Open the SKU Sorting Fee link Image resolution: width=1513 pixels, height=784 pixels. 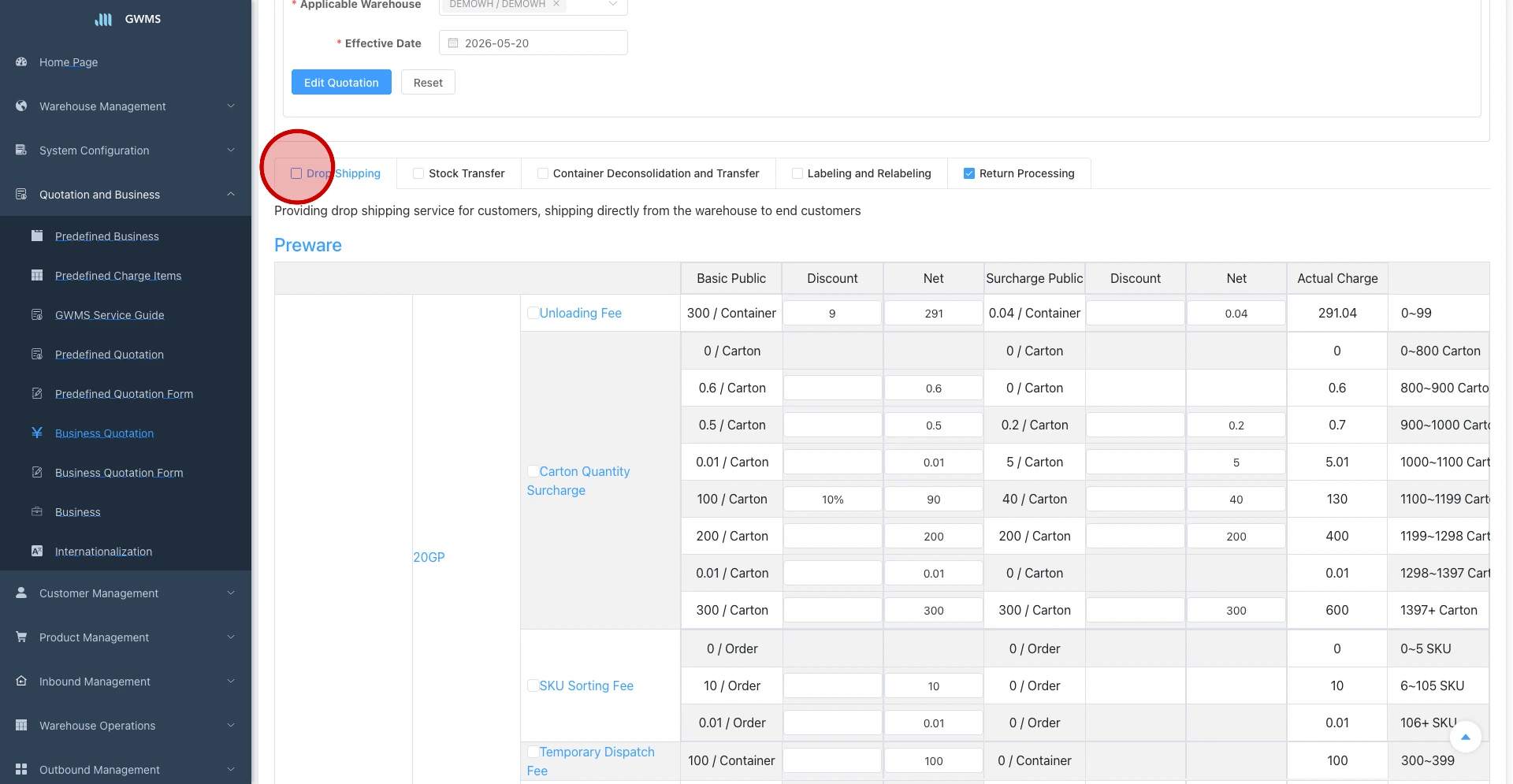point(586,686)
